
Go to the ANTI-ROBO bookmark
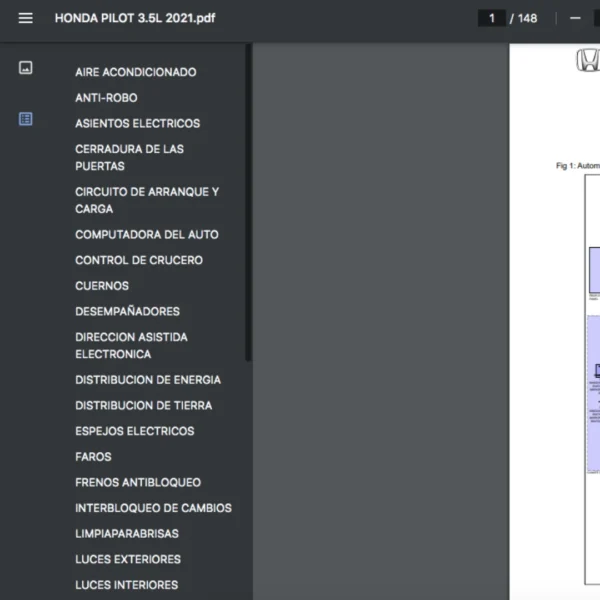[106, 98]
